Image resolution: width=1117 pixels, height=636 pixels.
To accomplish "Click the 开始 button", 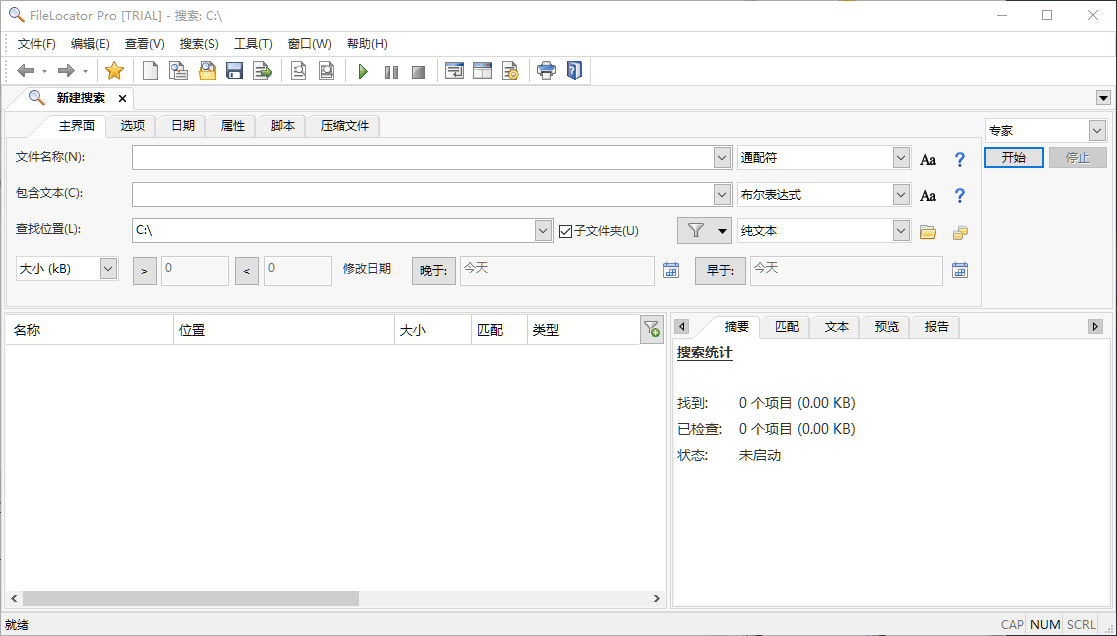I will 1013,157.
